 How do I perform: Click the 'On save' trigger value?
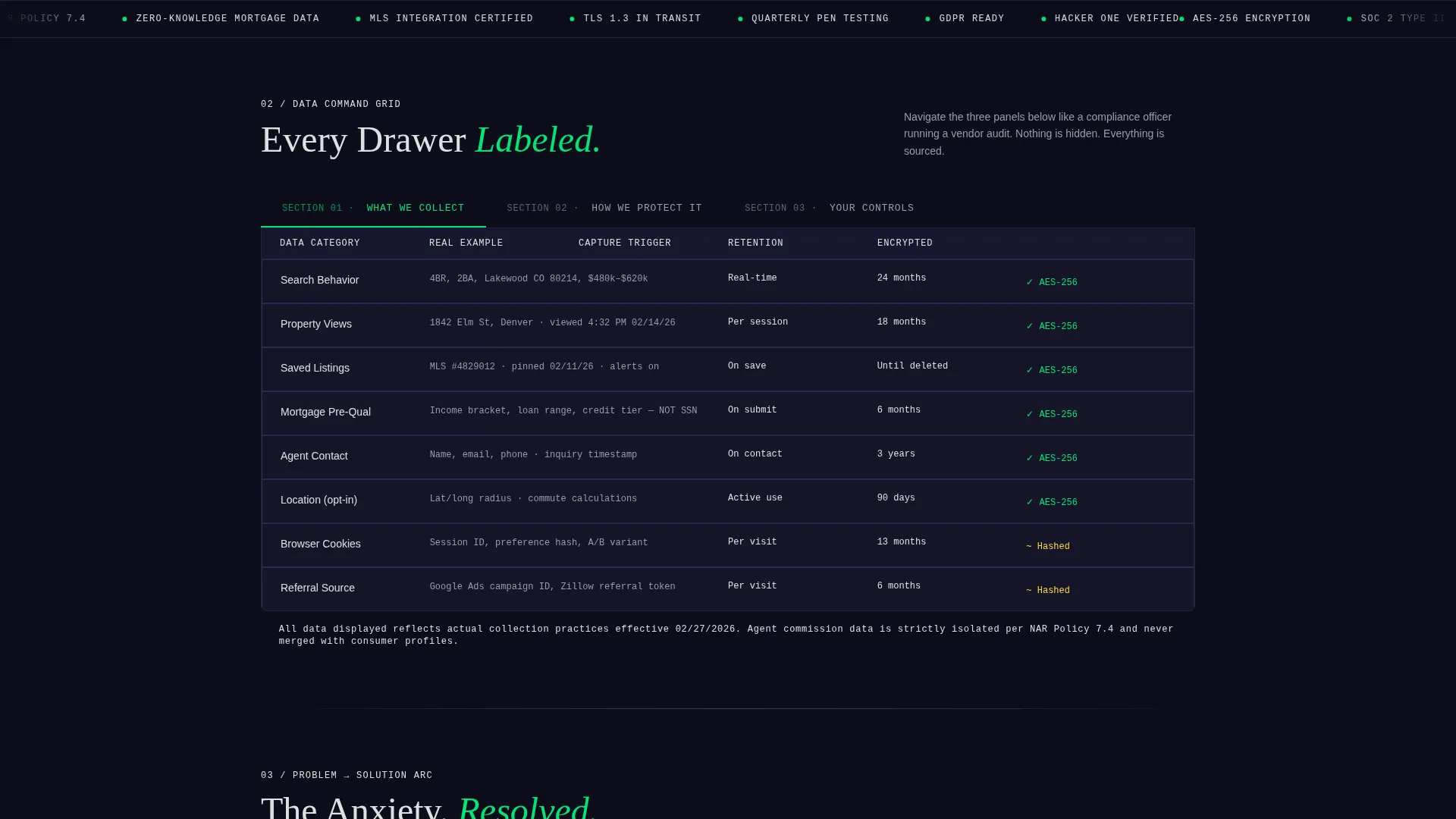pos(747,366)
